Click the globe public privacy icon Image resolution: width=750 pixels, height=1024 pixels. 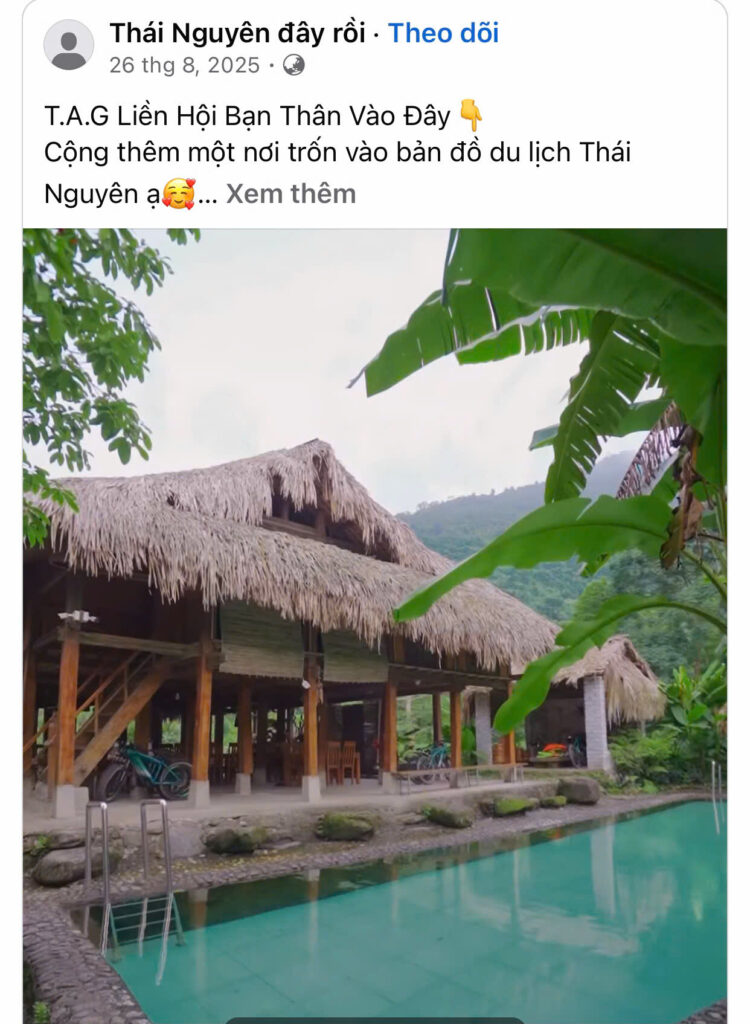click(x=293, y=65)
